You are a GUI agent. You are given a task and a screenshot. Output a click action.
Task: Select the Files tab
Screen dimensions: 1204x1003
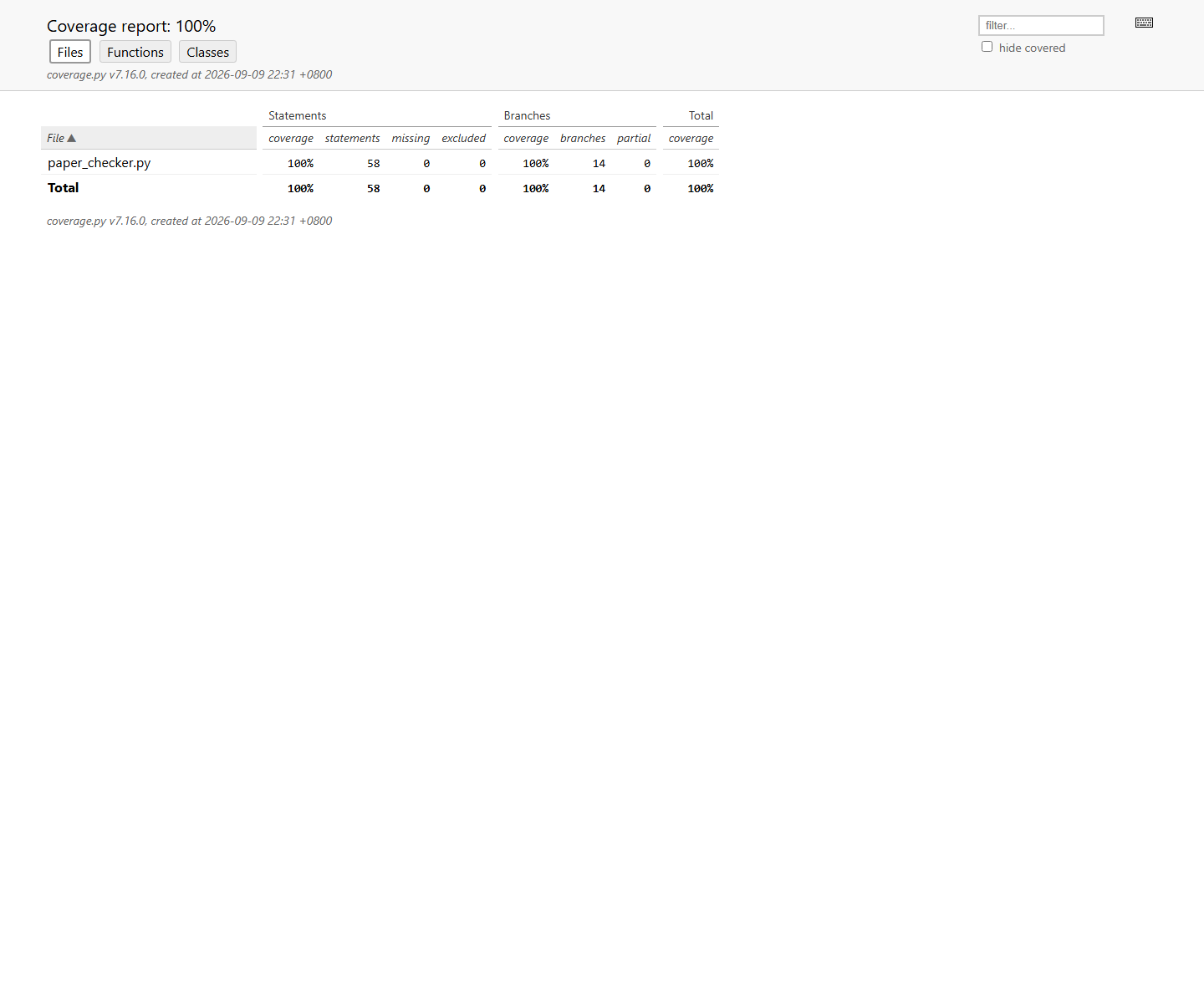[x=70, y=52]
